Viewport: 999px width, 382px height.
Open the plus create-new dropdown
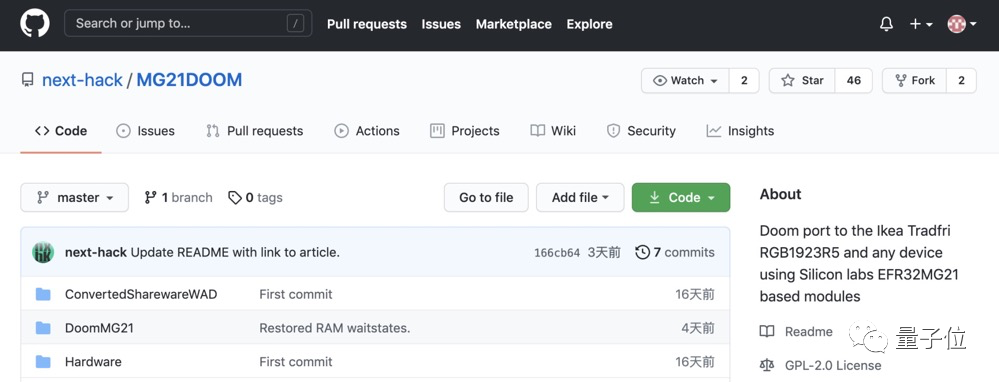pos(921,24)
